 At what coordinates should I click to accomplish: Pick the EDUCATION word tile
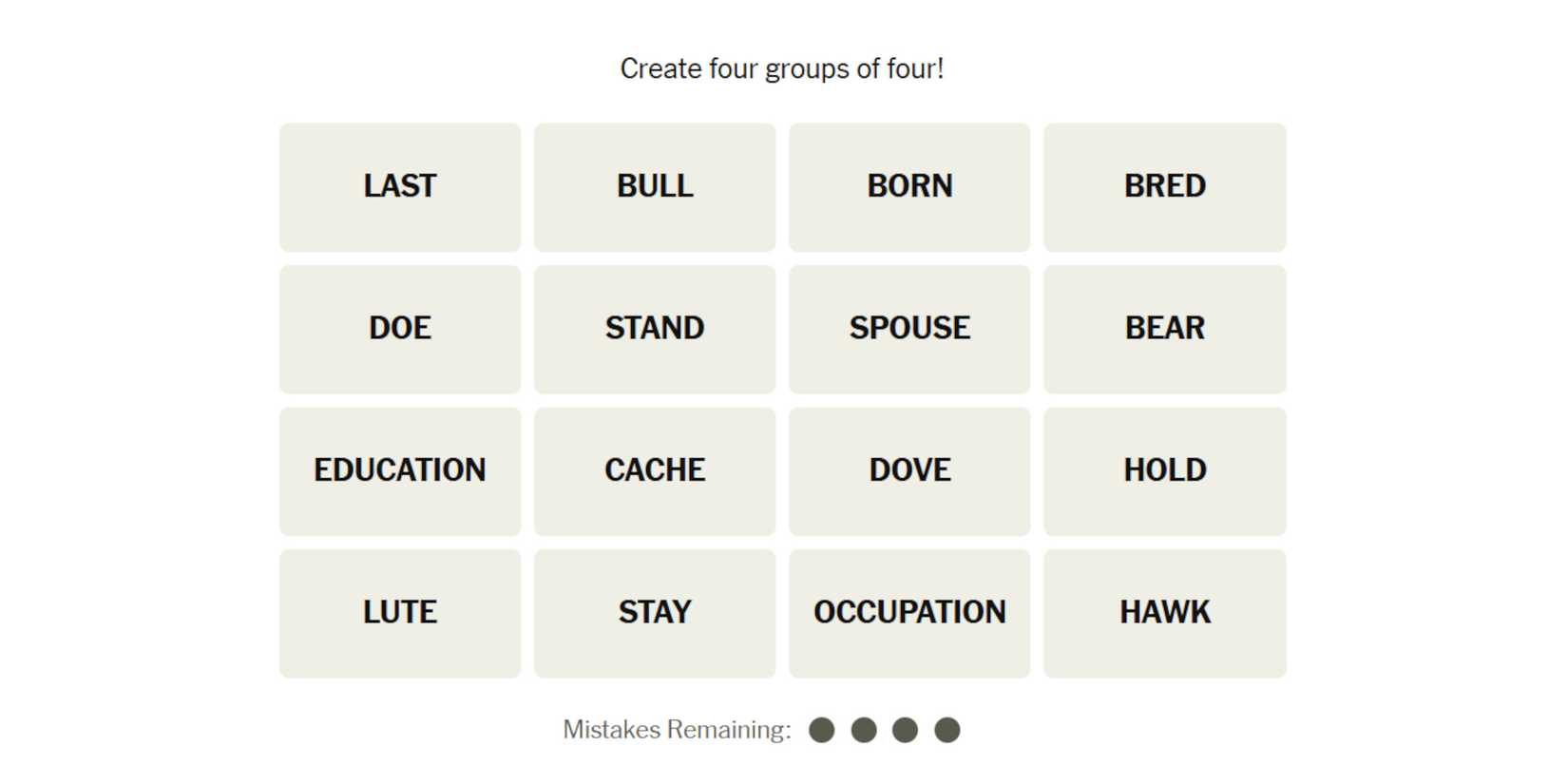coord(400,471)
